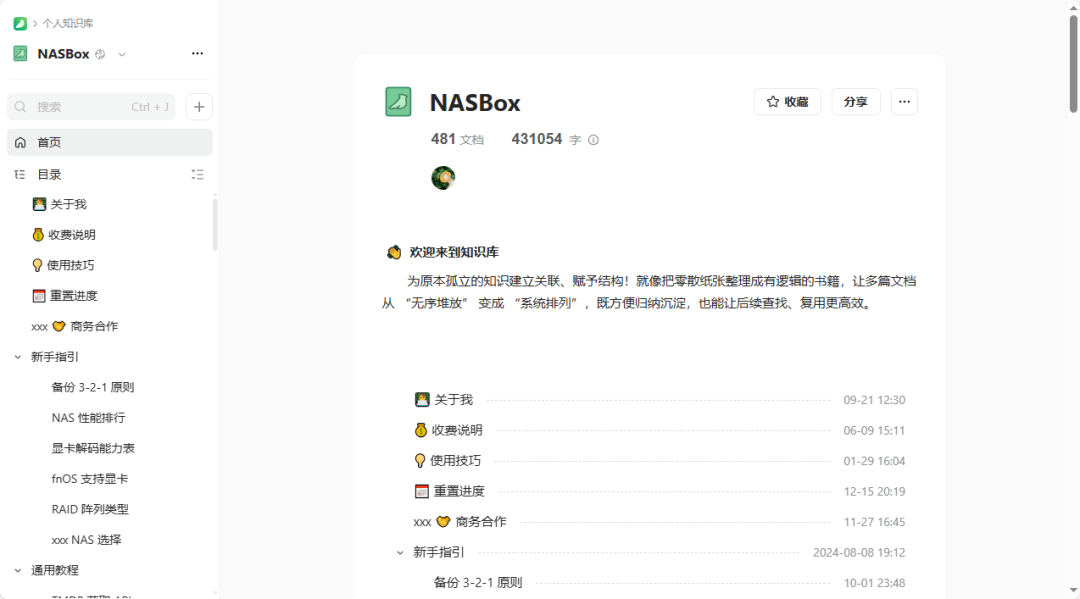
Task: Click the NASBox logo icon in the document header
Action: [397, 101]
